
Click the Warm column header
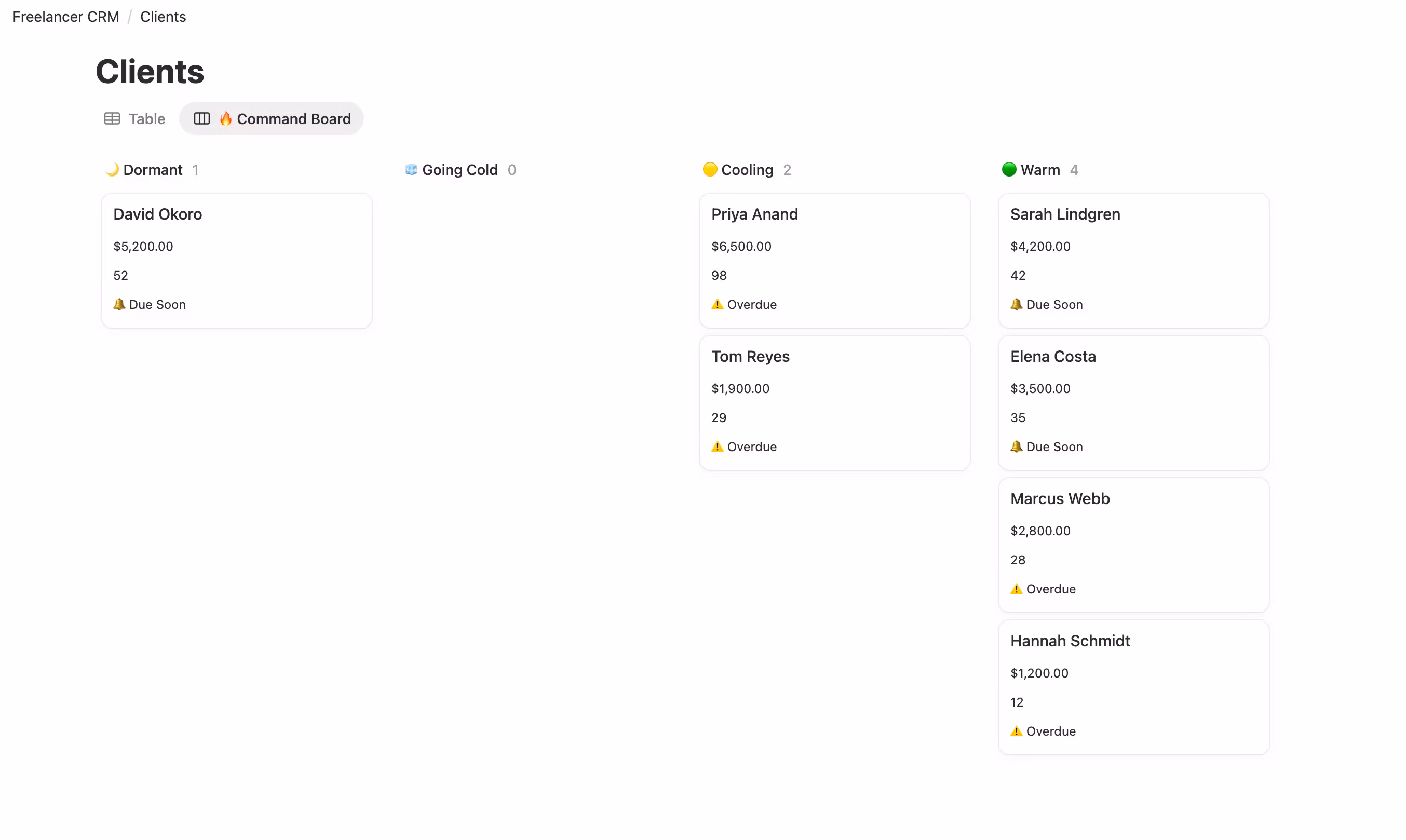pyautogui.click(x=1040, y=170)
